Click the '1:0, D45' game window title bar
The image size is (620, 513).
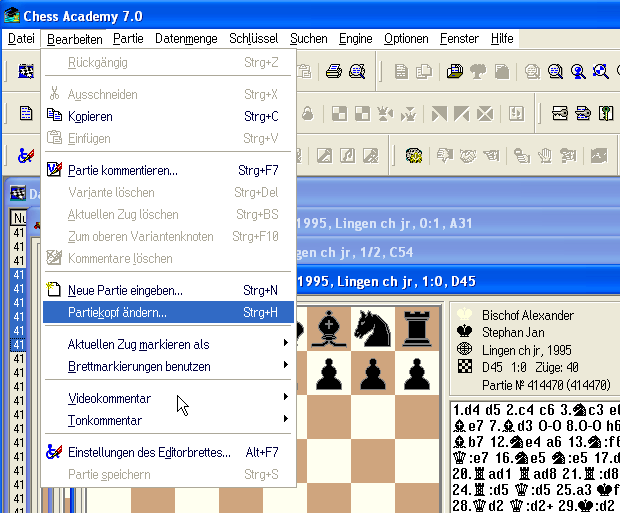pos(458,281)
